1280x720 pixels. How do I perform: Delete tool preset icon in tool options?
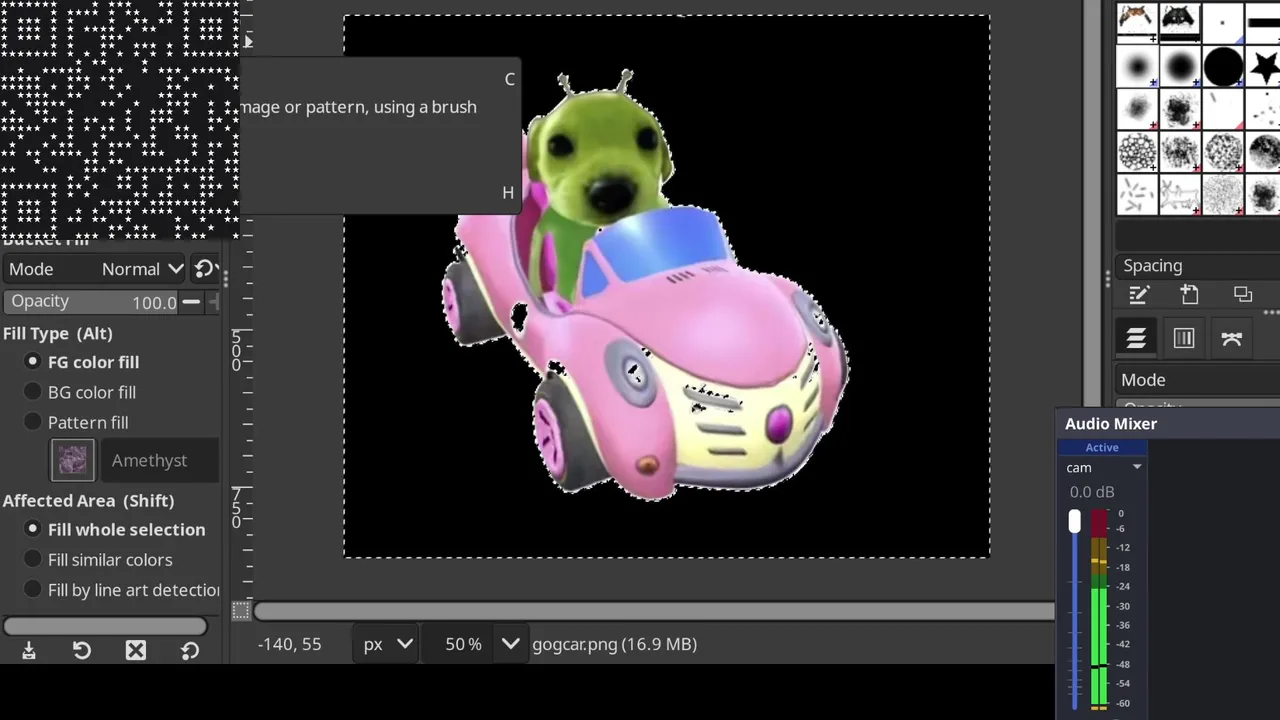point(136,651)
